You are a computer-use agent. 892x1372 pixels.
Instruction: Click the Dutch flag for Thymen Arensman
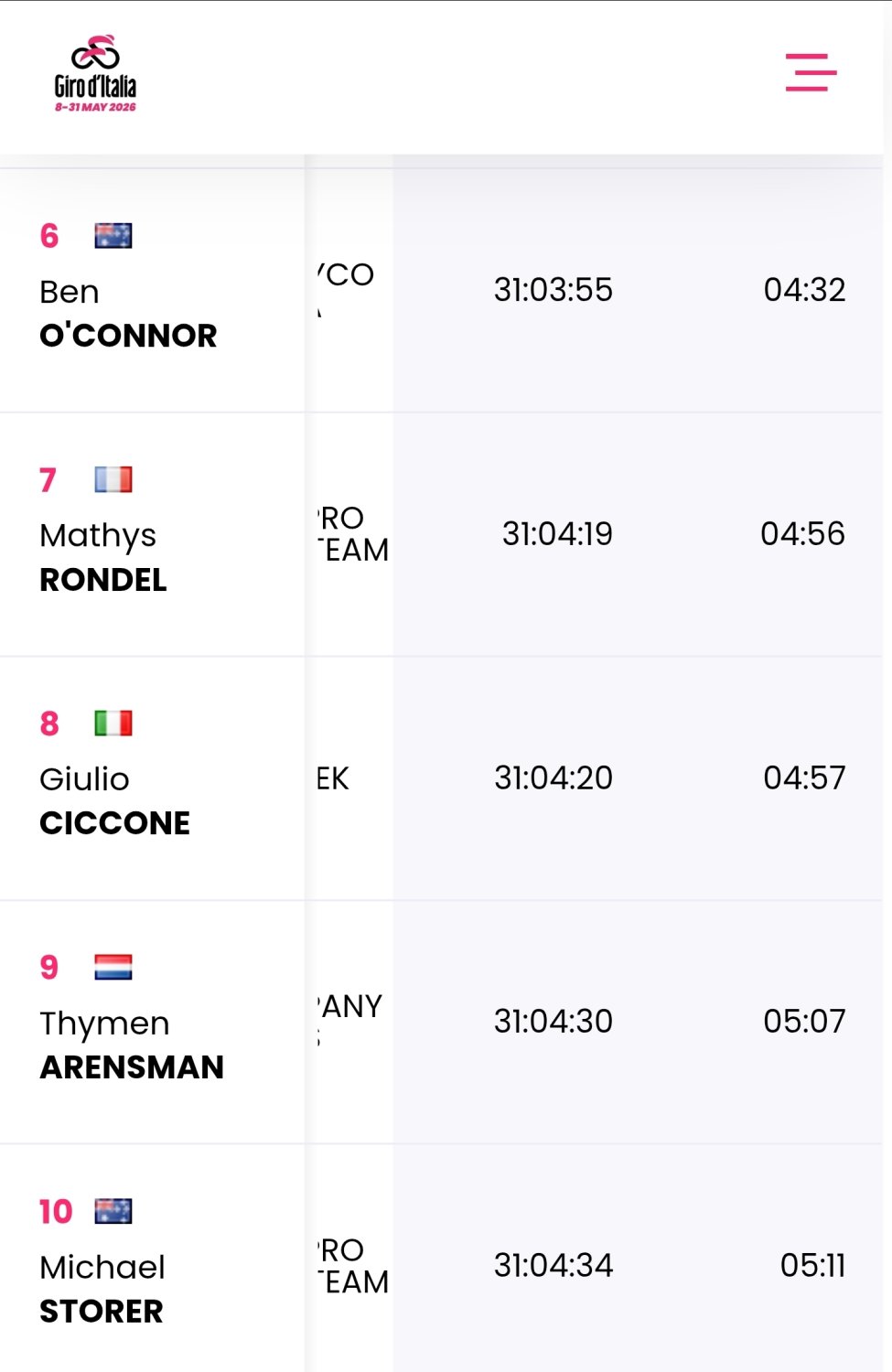113,967
